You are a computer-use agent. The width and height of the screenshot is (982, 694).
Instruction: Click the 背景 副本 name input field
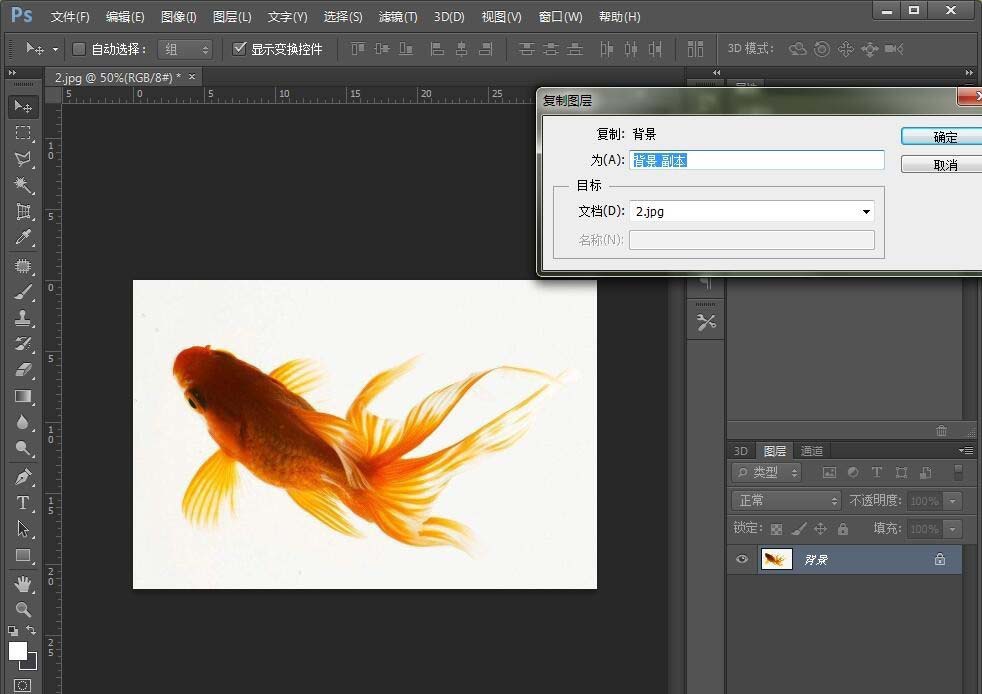(757, 159)
